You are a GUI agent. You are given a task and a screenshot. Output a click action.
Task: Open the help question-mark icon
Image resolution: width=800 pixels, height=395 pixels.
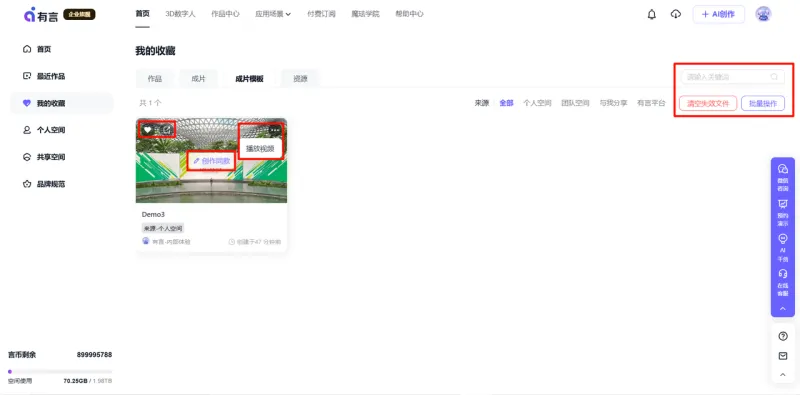(x=783, y=336)
